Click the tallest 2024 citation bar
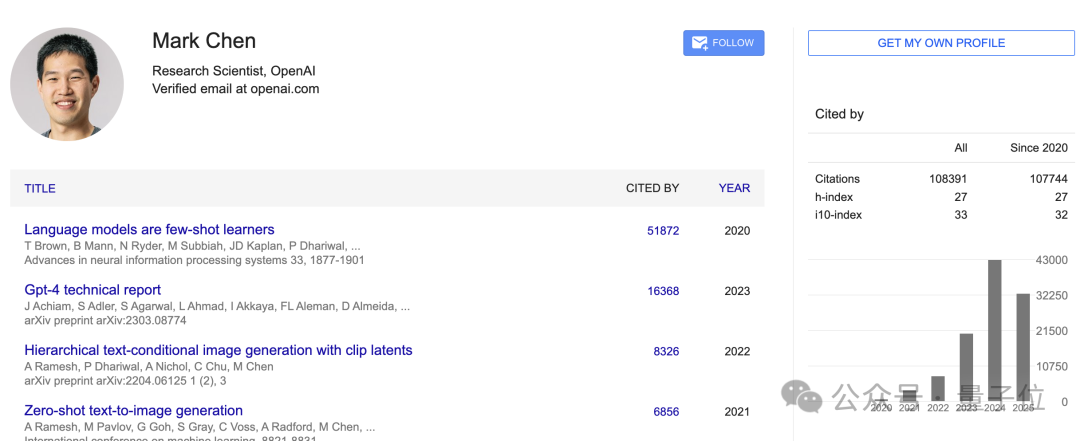The width and height of the screenshot is (1080, 441). (x=995, y=331)
